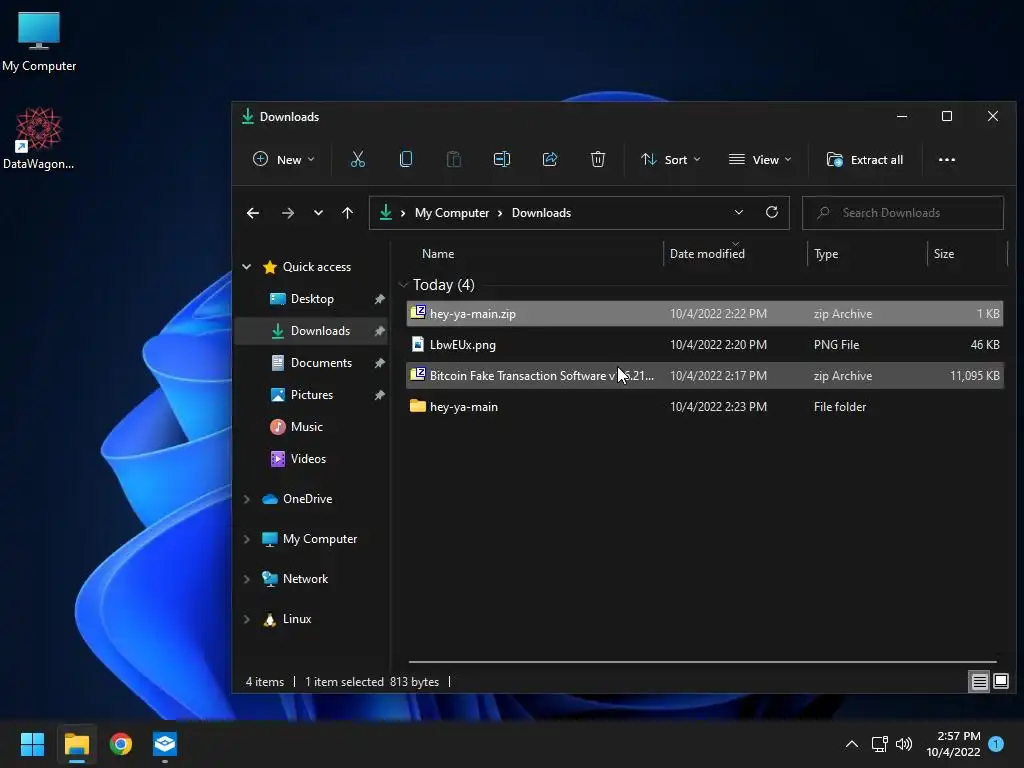Click the pin next to Documents

point(379,363)
